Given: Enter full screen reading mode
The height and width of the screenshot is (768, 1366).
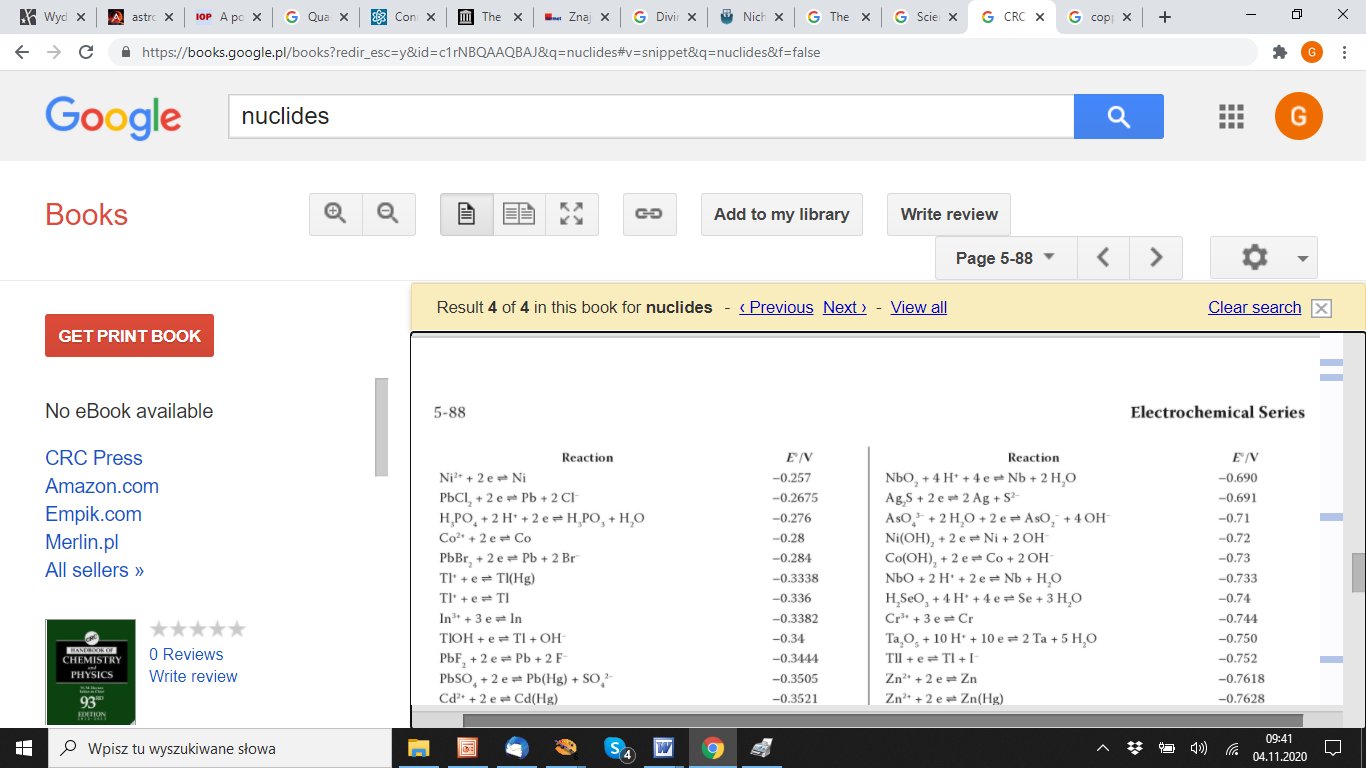Looking at the screenshot, I should 572,214.
